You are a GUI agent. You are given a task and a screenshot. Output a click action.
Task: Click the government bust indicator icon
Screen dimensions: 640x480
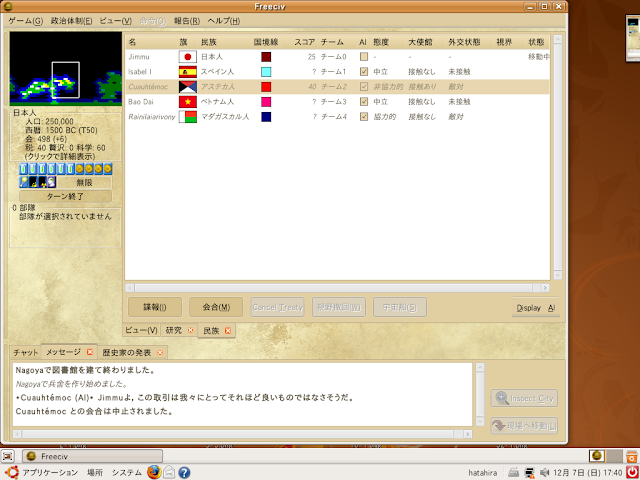51,182
